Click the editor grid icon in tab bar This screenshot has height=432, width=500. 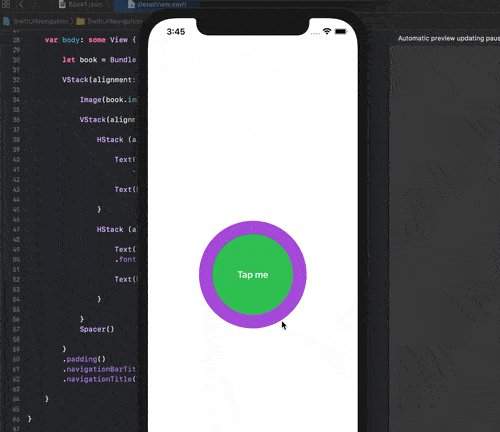click(x=6, y=4)
